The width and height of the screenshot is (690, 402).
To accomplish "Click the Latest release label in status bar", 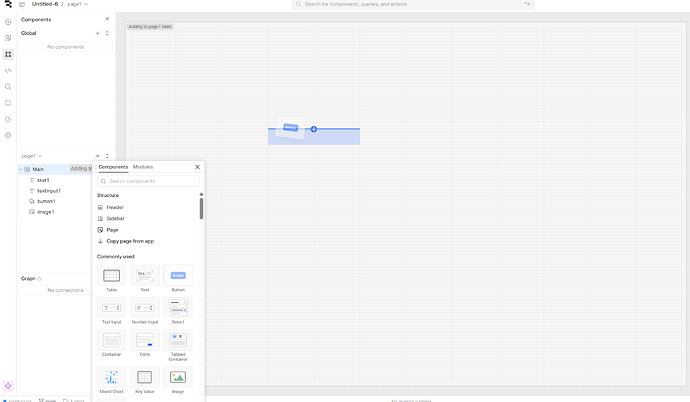I will pos(74,400).
